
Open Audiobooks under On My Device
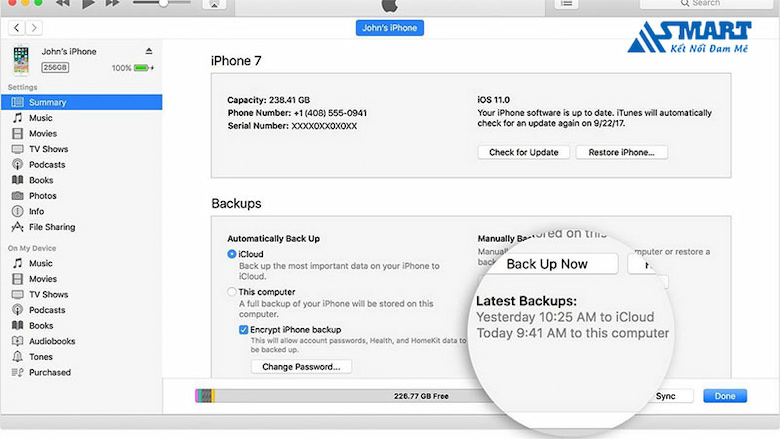51,341
